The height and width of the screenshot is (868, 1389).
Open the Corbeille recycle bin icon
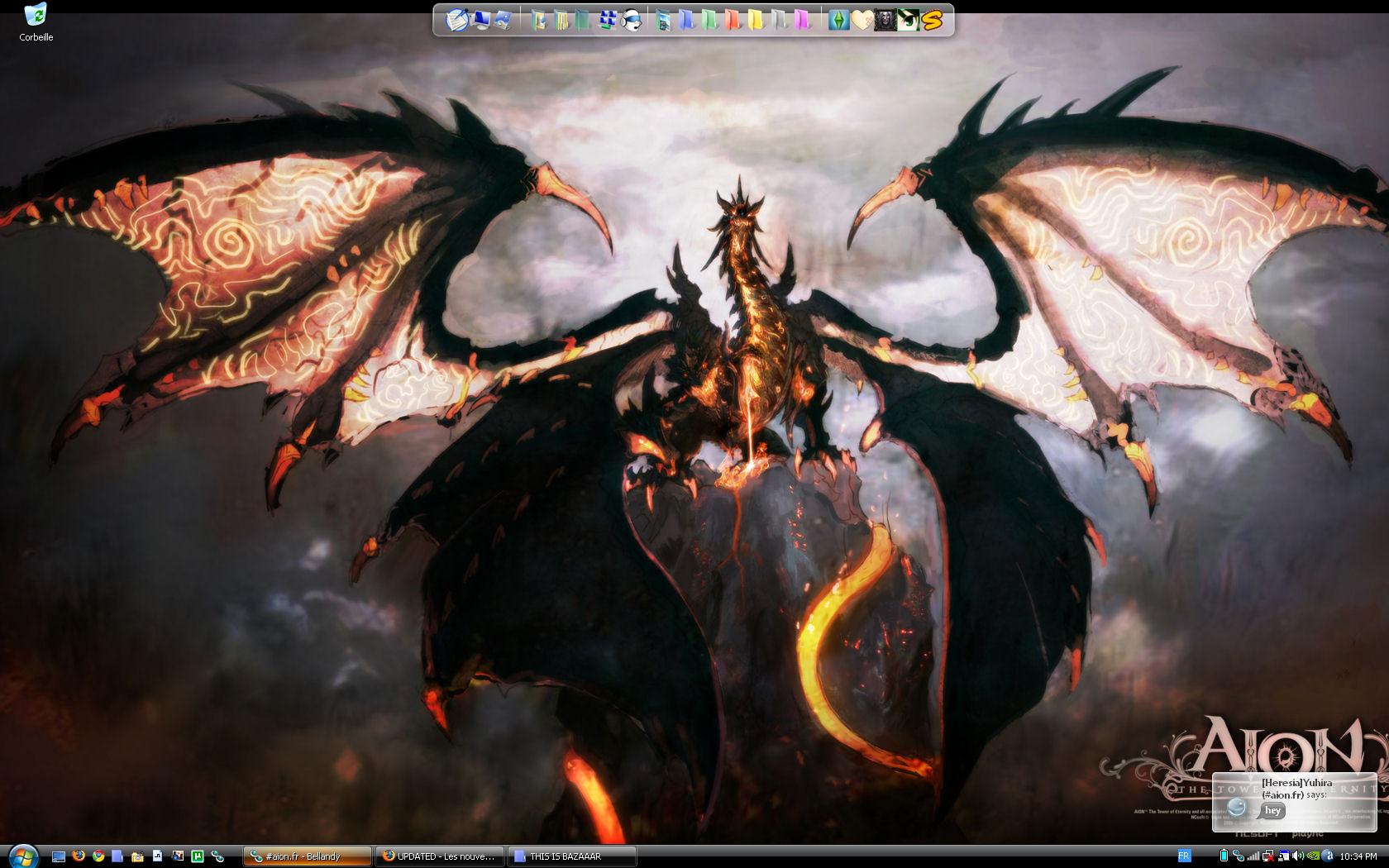(36, 21)
